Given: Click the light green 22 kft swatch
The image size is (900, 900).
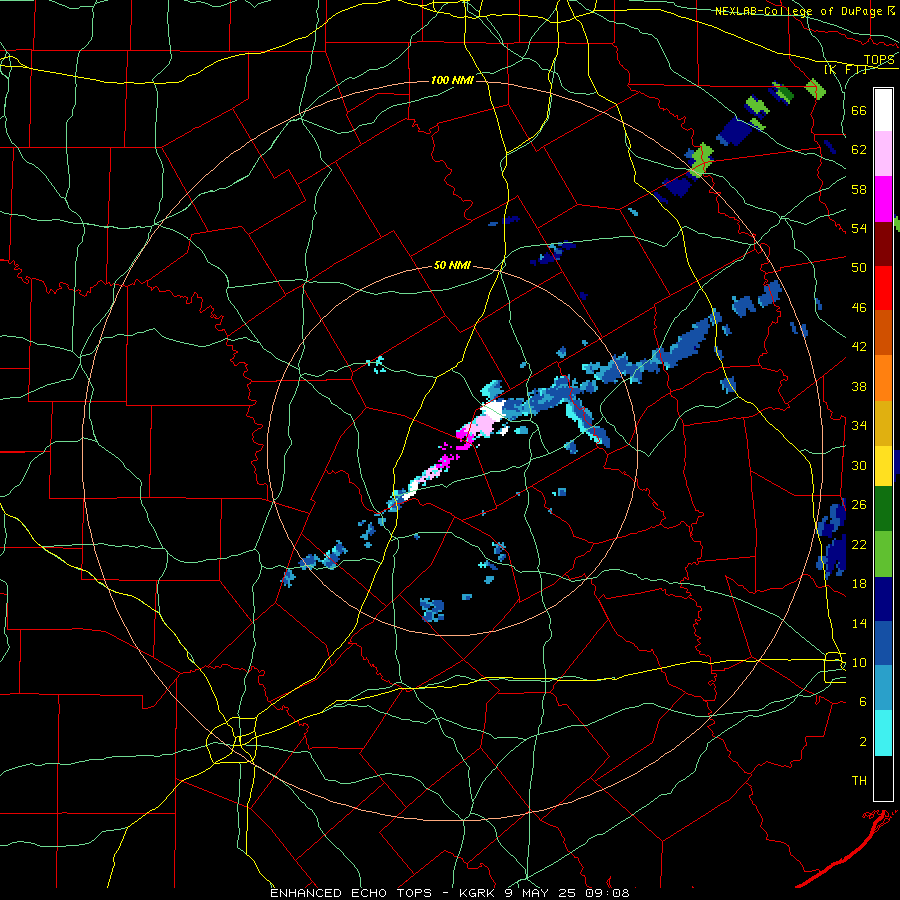Looking at the screenshot, I should [x=883, y=554].
